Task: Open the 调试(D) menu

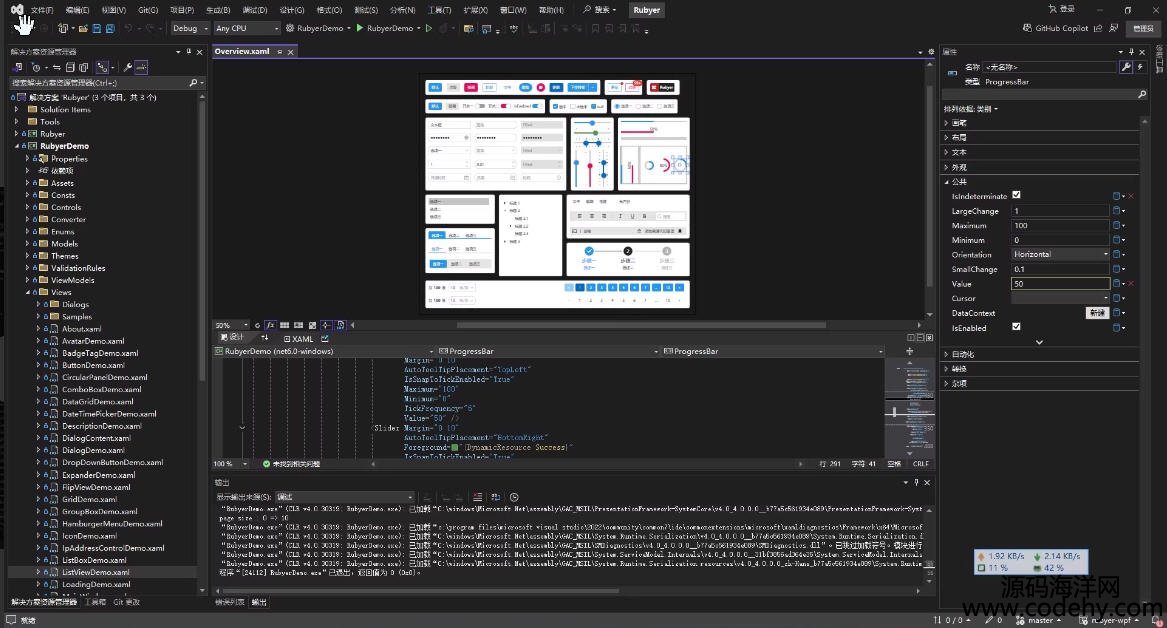Action: tap(255, 10)
